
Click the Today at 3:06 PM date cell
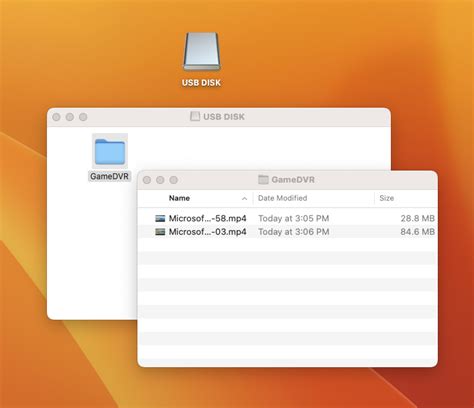coord(294,232)
